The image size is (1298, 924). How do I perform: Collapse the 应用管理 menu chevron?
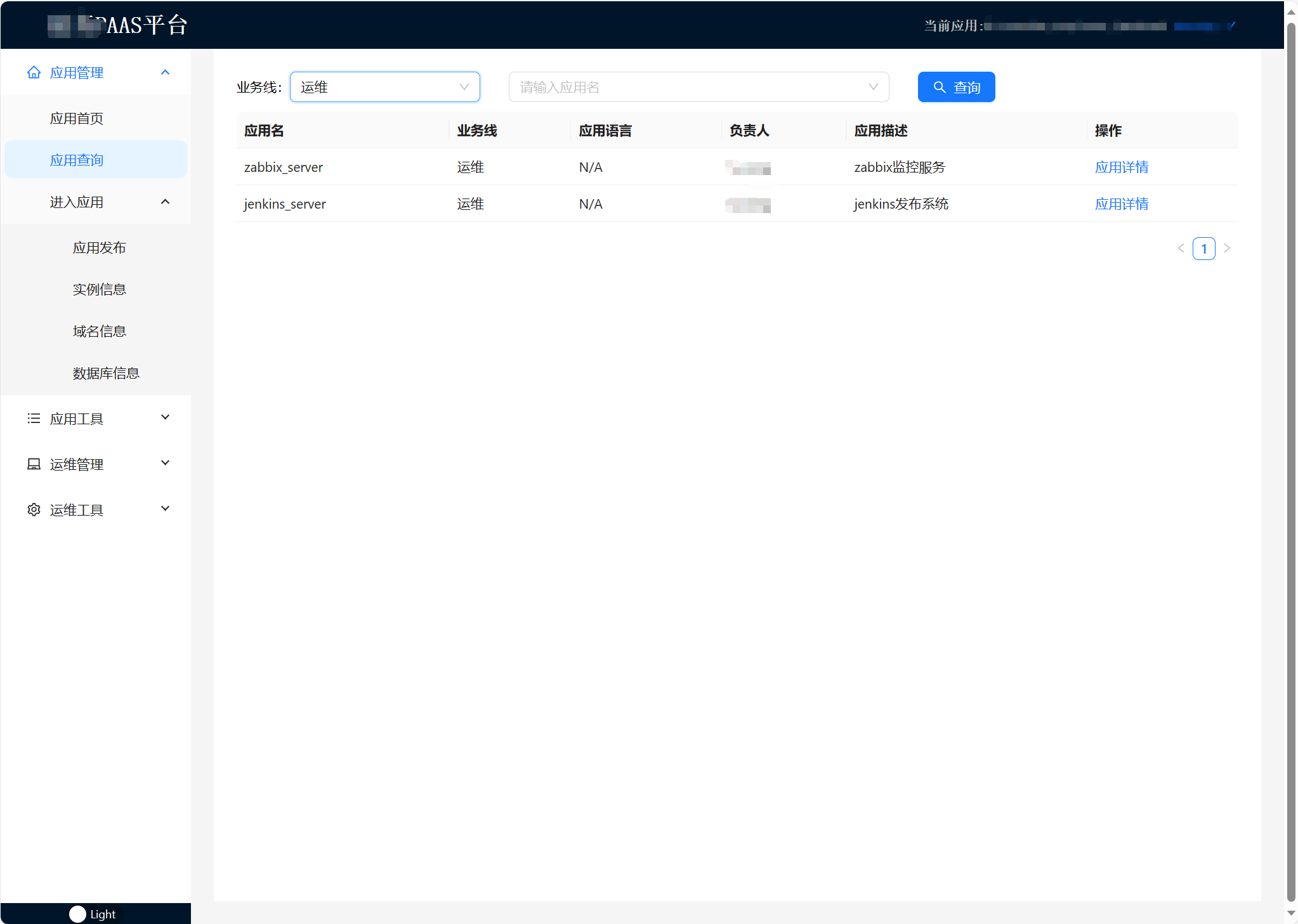pyautogui.click(x=166, y=72)
